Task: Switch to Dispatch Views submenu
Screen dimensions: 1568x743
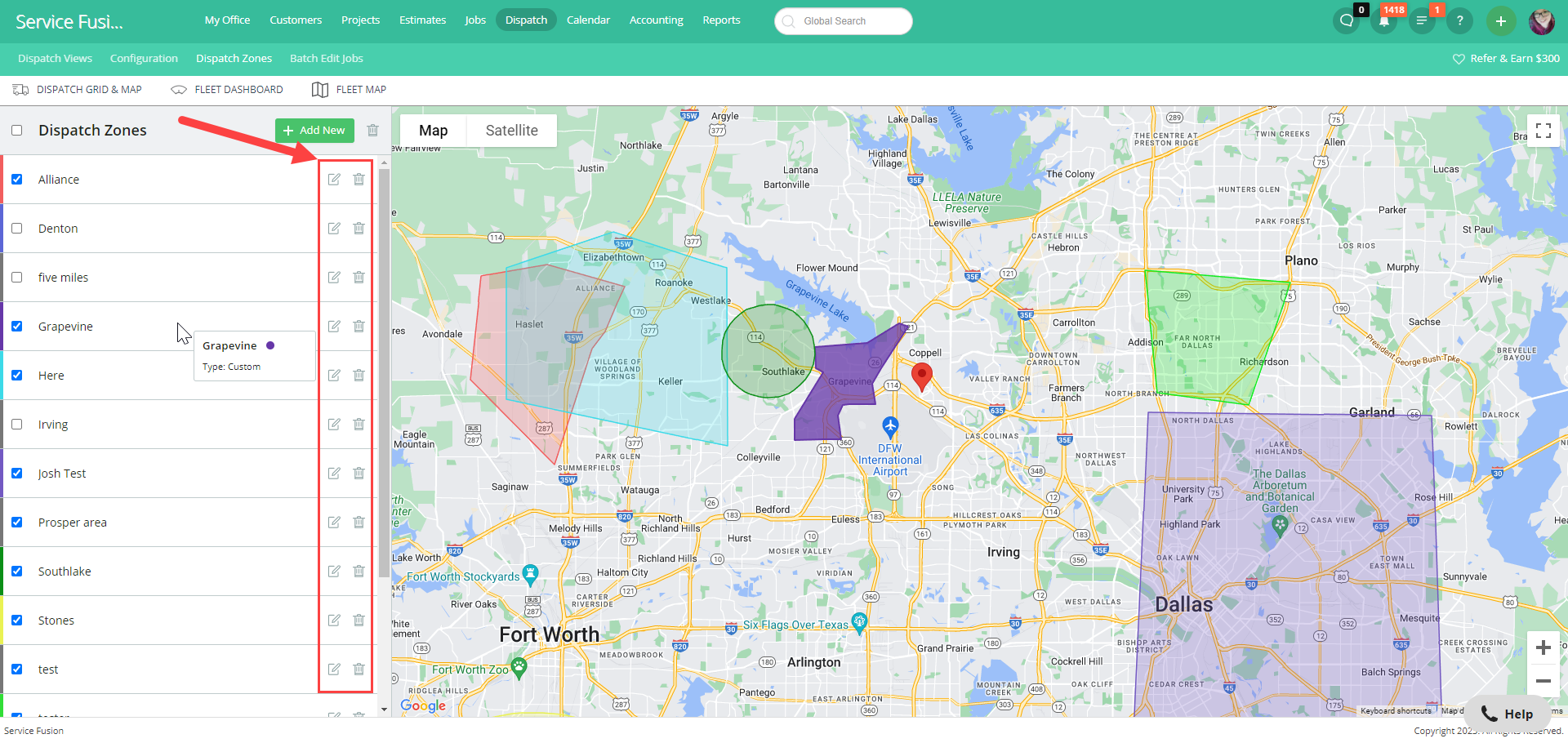Action: pyautogui.click(x=55, y=59)
